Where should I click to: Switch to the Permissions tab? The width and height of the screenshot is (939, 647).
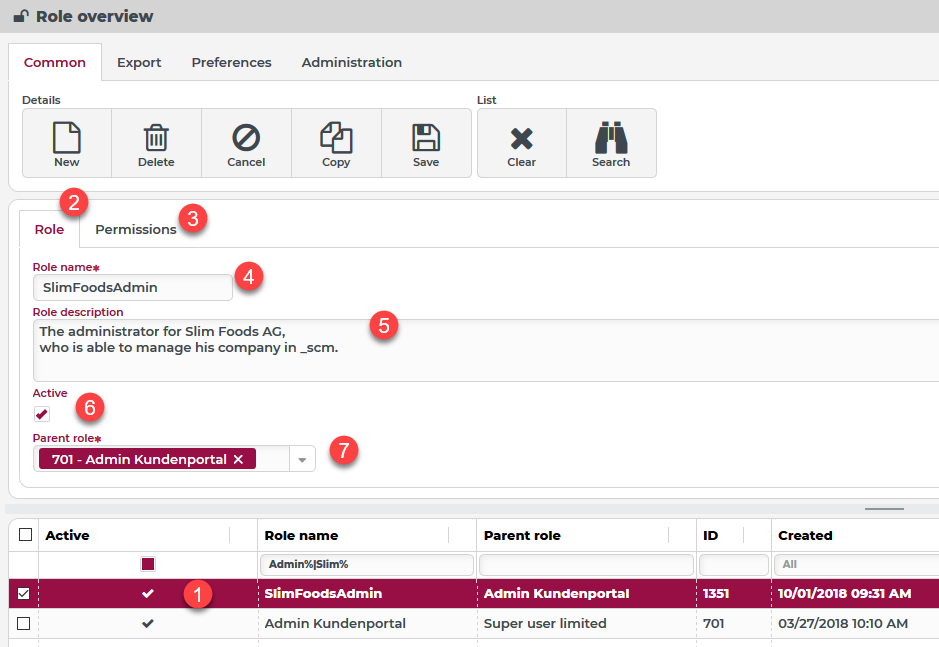(135, 229)
